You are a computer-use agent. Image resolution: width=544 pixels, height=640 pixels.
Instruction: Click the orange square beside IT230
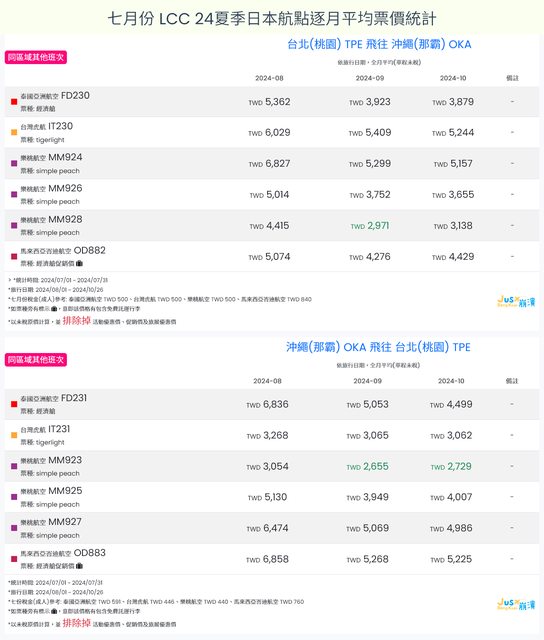pyautogui.click(x=14, y=132)
